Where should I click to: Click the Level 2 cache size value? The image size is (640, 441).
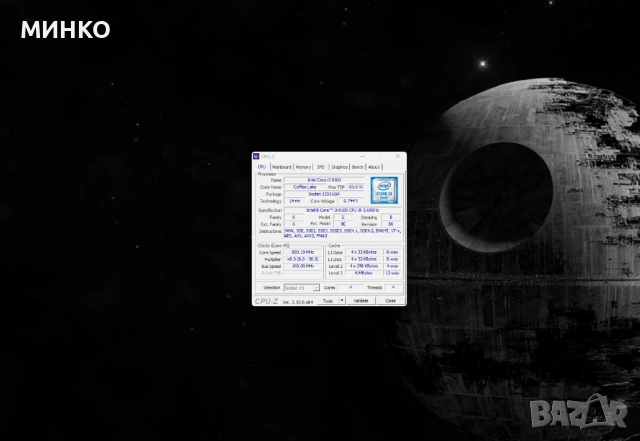(364, 266)
